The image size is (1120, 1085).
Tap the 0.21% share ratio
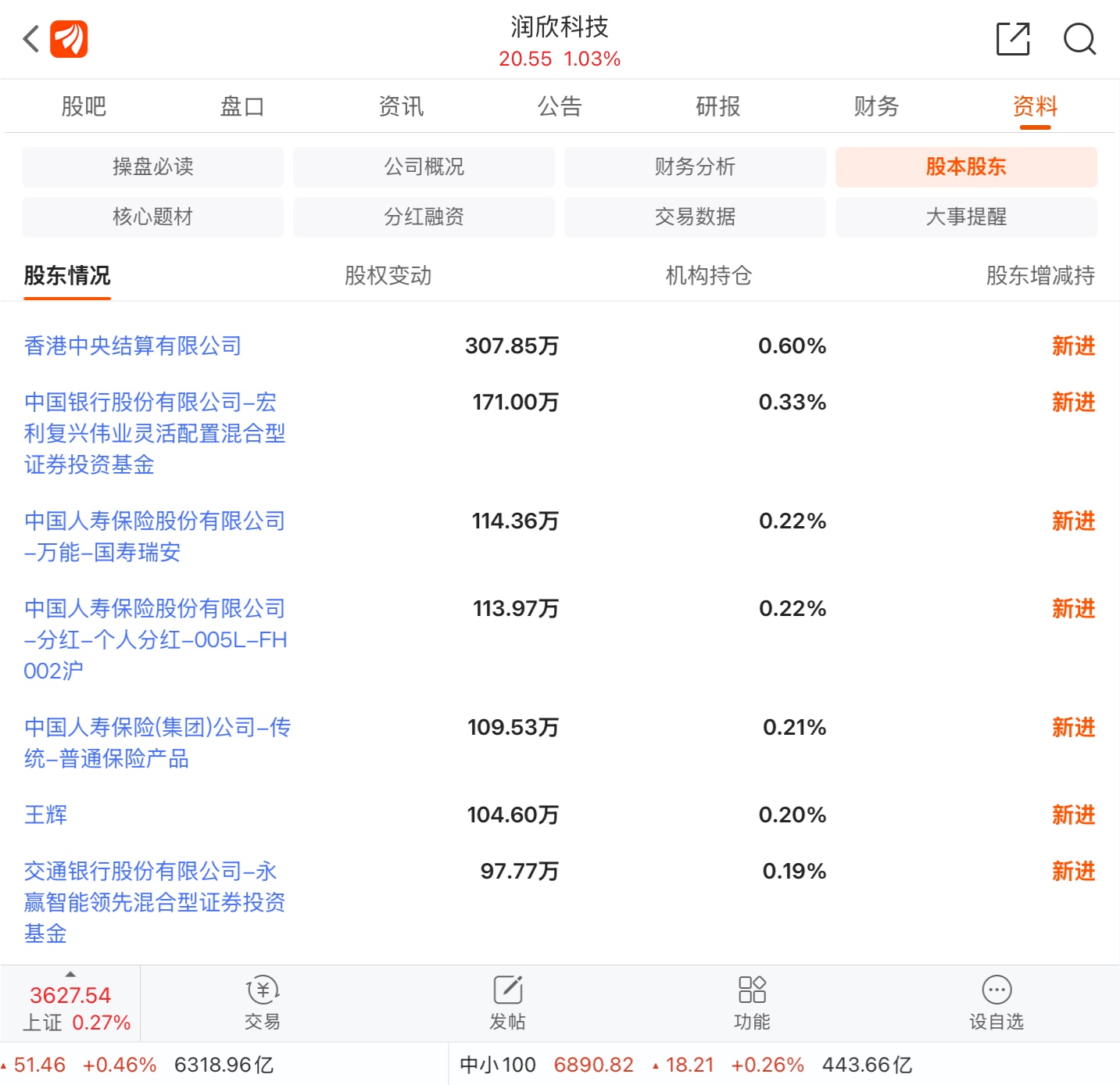[795, 727]
